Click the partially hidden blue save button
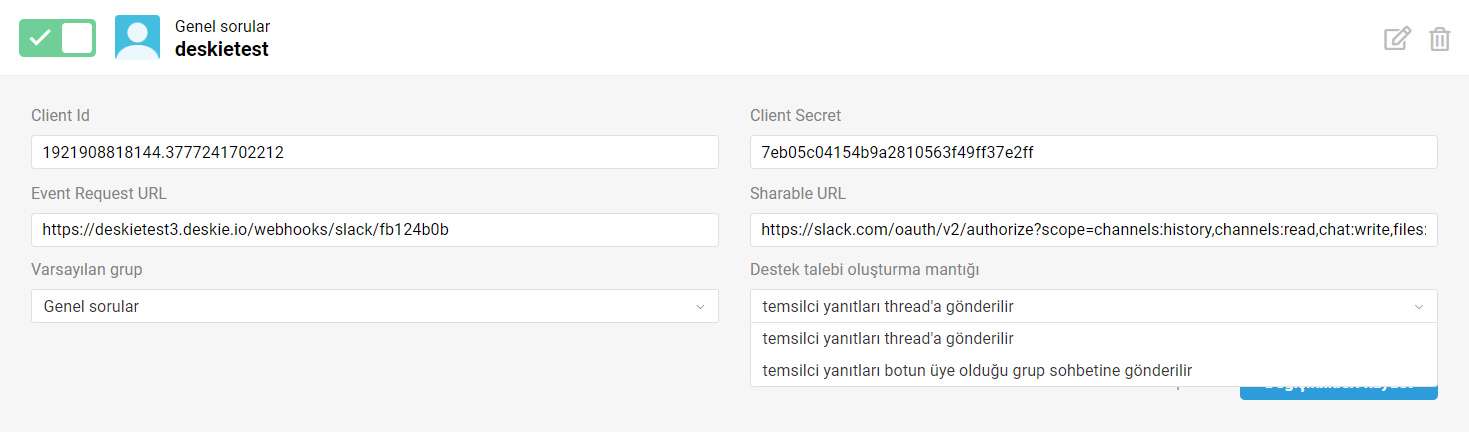Screen dimensions: 1469x432 click(x=1339, y=393)
